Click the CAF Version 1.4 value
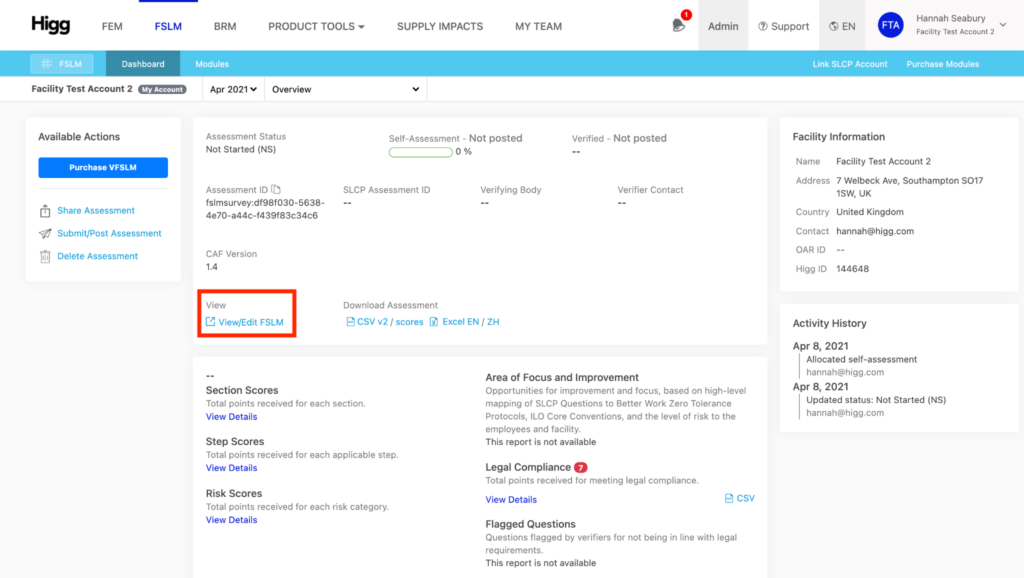This screenshot has width=1024, height=578. click(212, 266)
